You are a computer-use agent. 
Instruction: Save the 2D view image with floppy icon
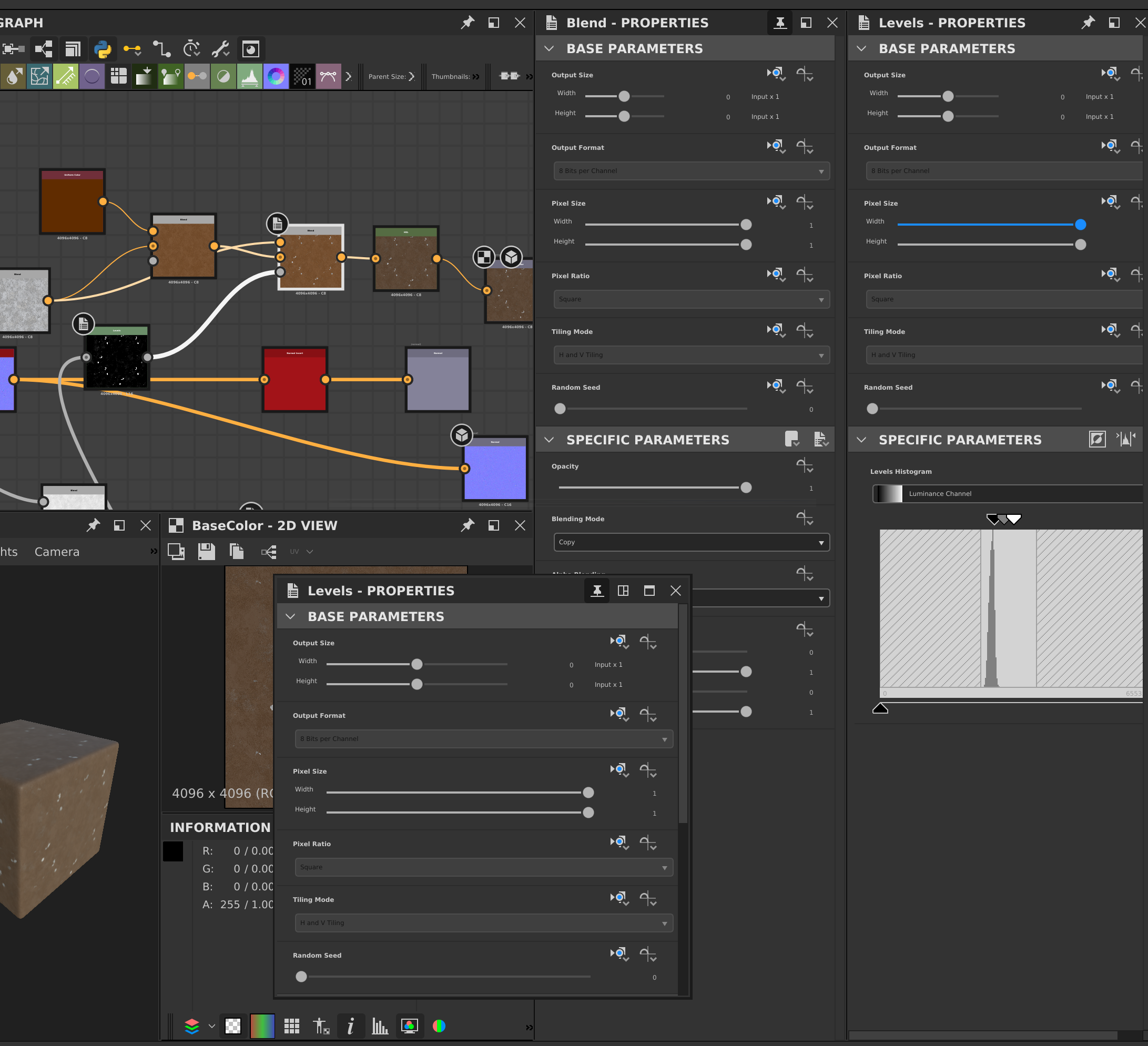point(206,551)
